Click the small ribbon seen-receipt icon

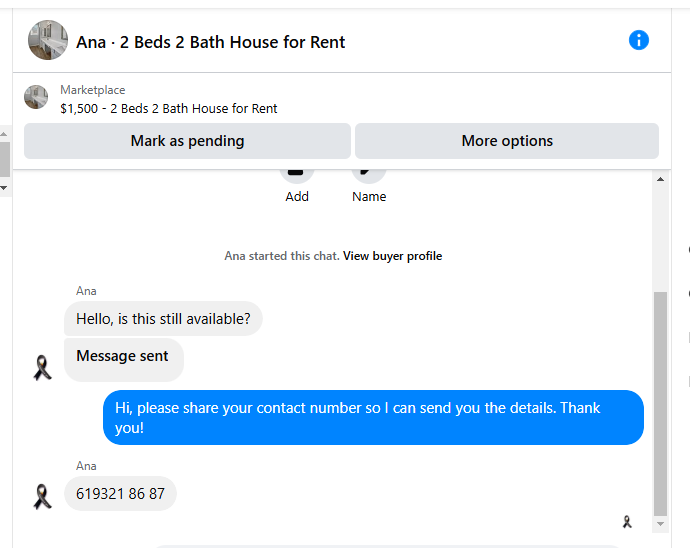click(x=627, y=521)
